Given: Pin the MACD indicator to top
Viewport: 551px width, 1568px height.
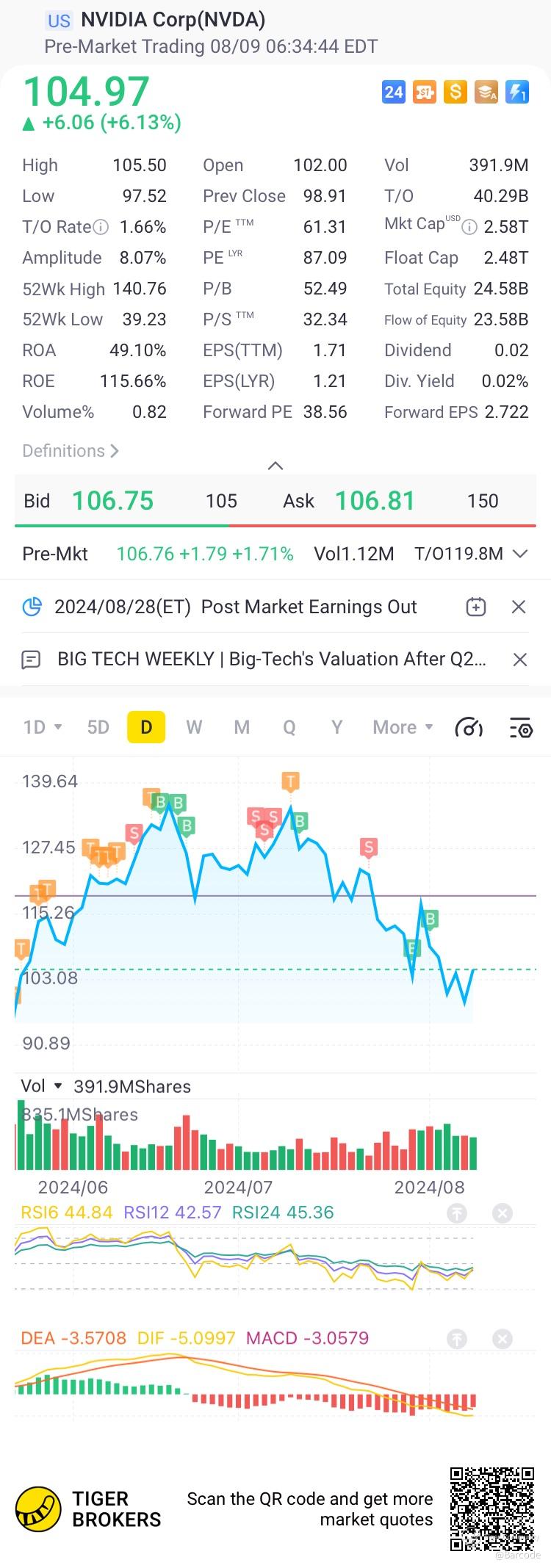Looking at the screenshot, I should click(x=457, y=1339).
